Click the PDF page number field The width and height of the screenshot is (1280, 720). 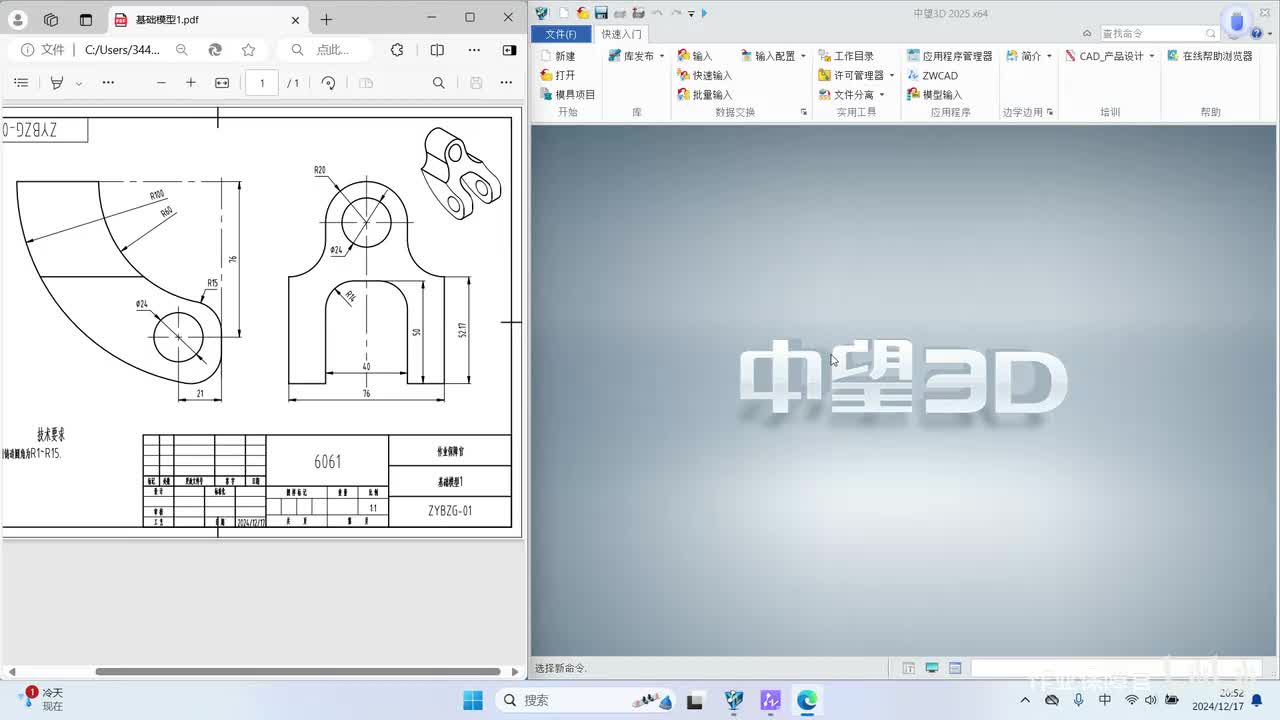point(262,83)
